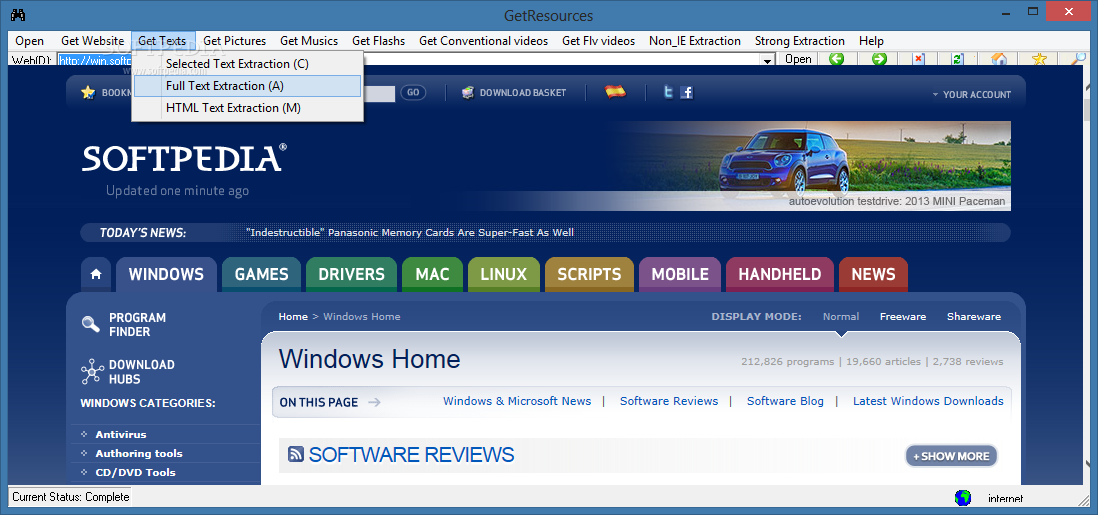Image resolution: width=1098 pixels, height=515 pixels.
Task: Expand the Your Account dropdown
Action: tap(972, 94)
